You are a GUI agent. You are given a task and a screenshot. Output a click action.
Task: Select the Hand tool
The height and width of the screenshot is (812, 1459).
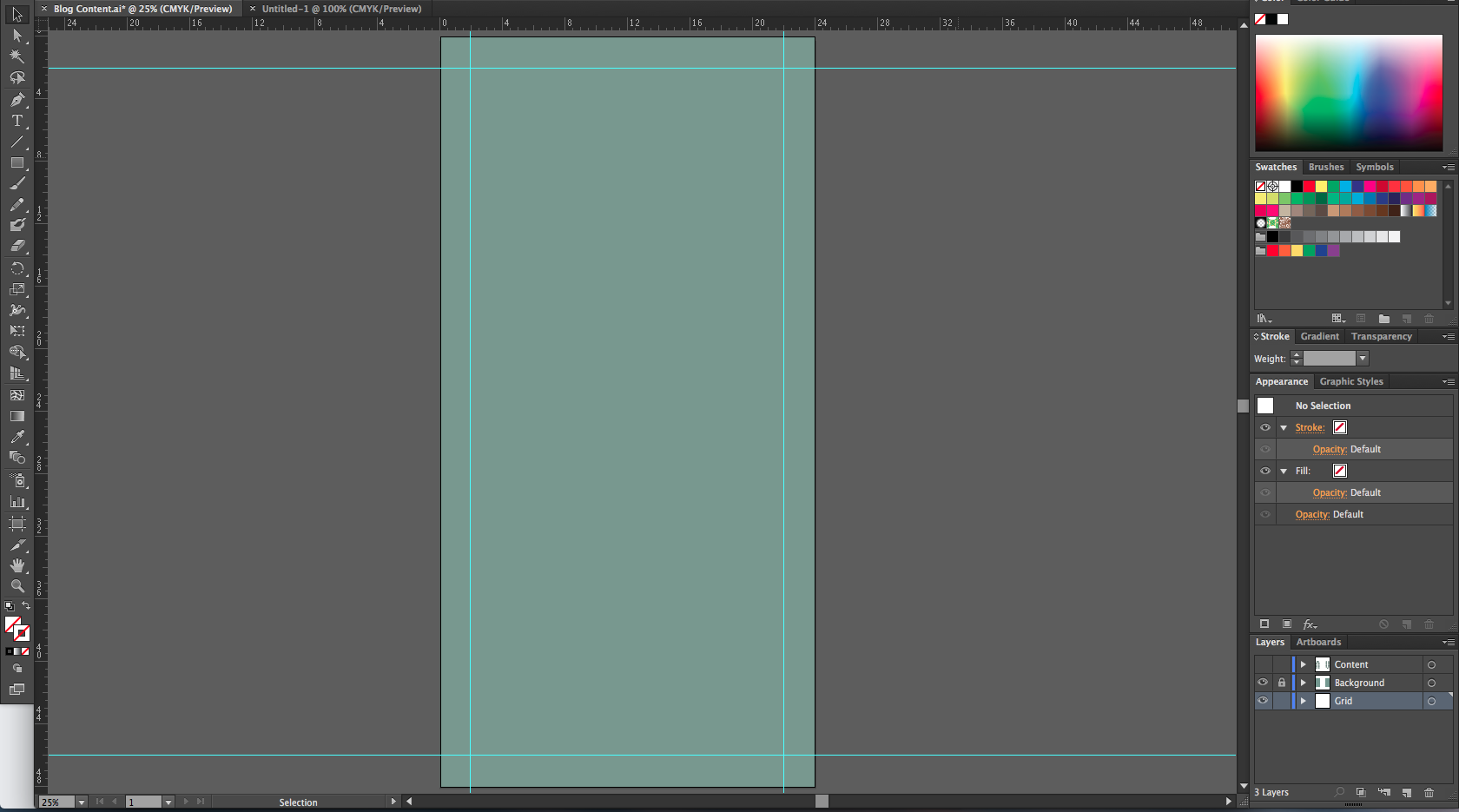click(x=17, y=565)
